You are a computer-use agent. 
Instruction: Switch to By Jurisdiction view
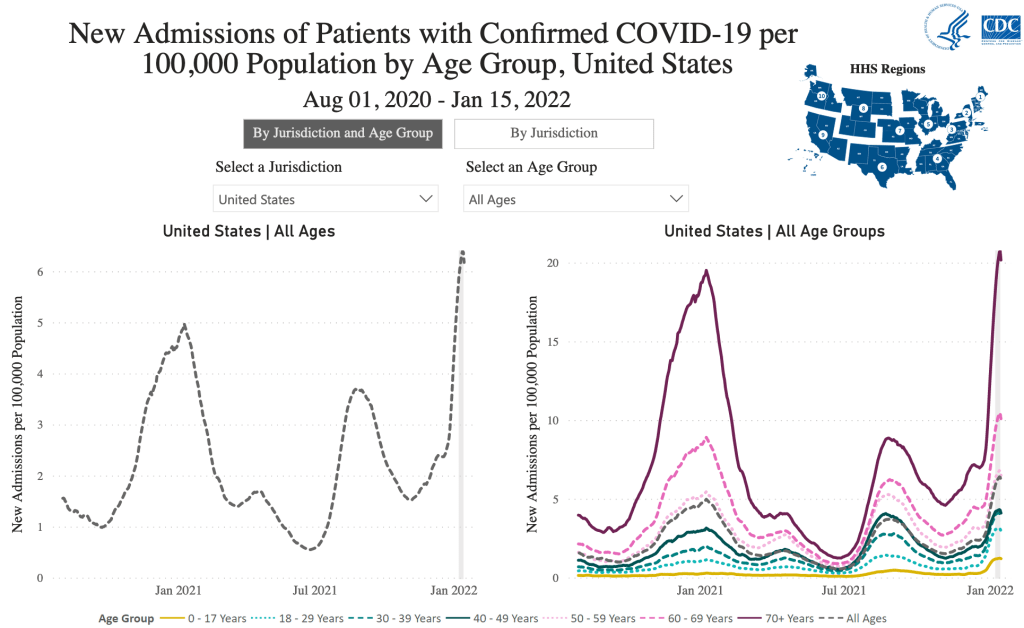(x=554, y=133)
